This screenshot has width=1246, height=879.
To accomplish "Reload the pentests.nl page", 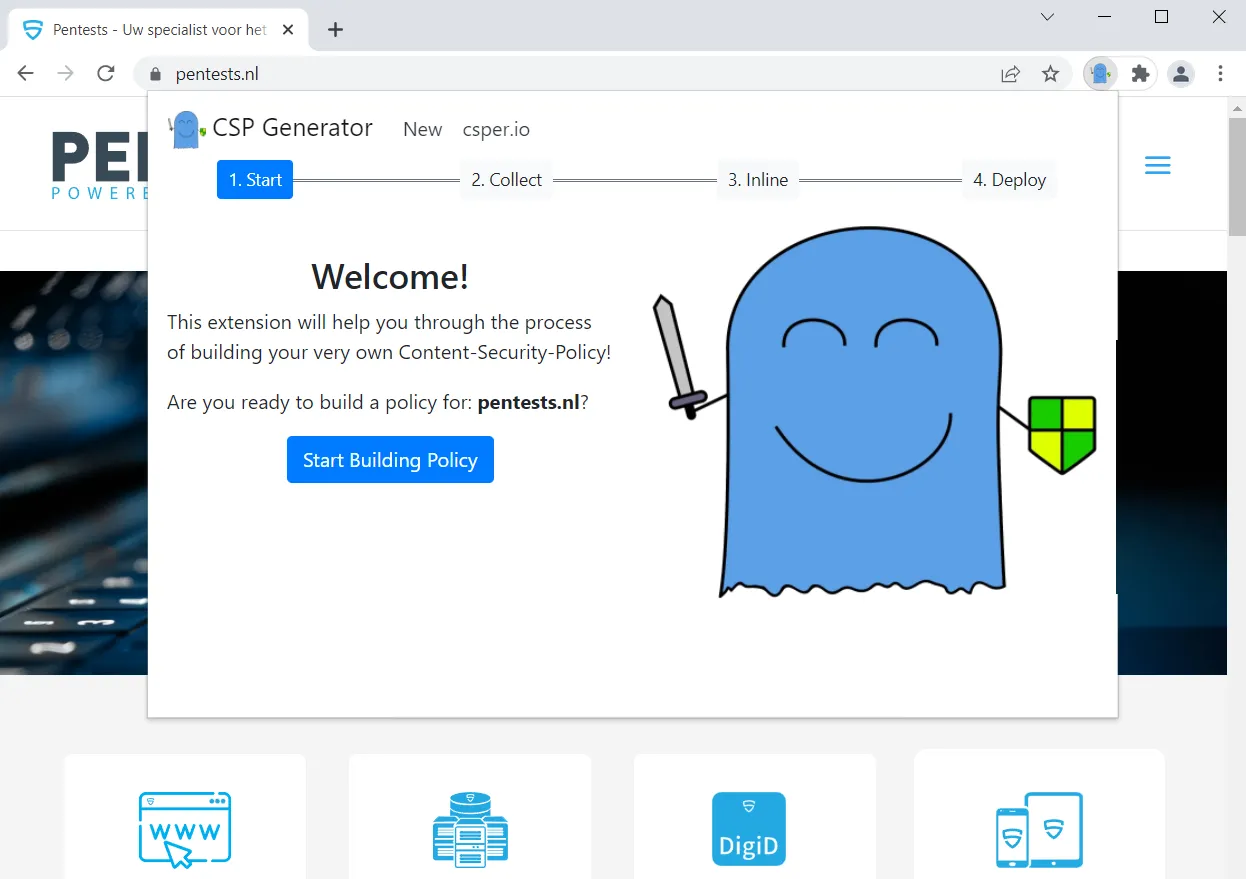I will pyautogui.click(x=106, y=74).
